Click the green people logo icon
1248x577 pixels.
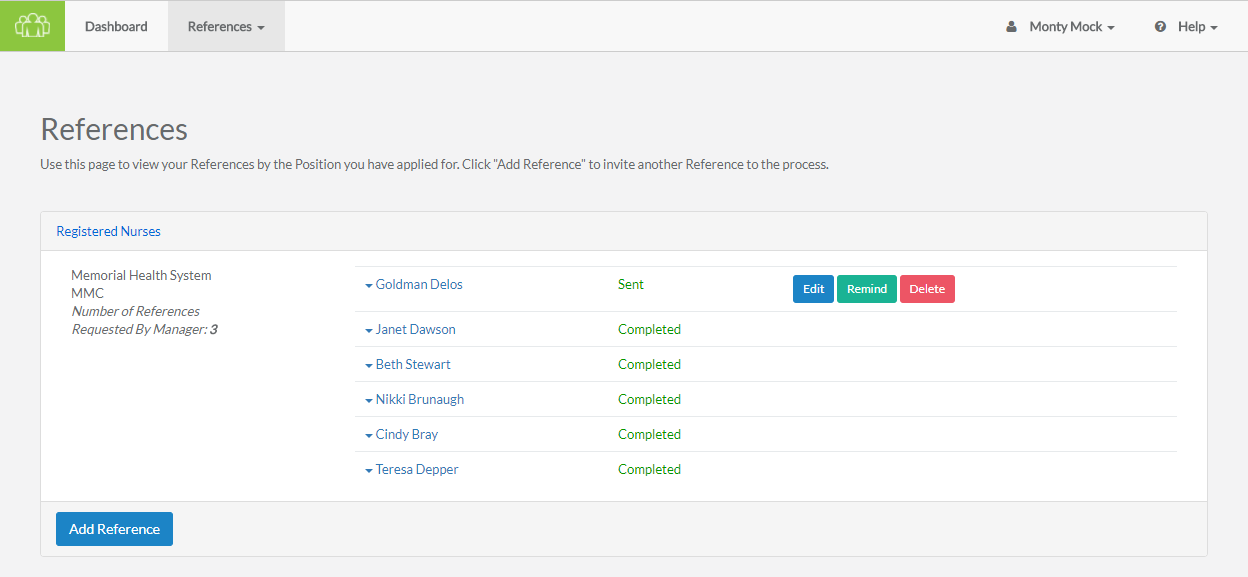(x=32, y=25)
